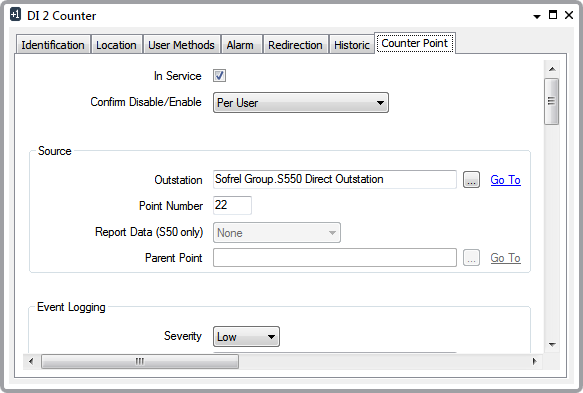This screenshot has width=583, height=393.
Task: Click the DI 2 Counter window icon
Action: click(x=15, y=15)
